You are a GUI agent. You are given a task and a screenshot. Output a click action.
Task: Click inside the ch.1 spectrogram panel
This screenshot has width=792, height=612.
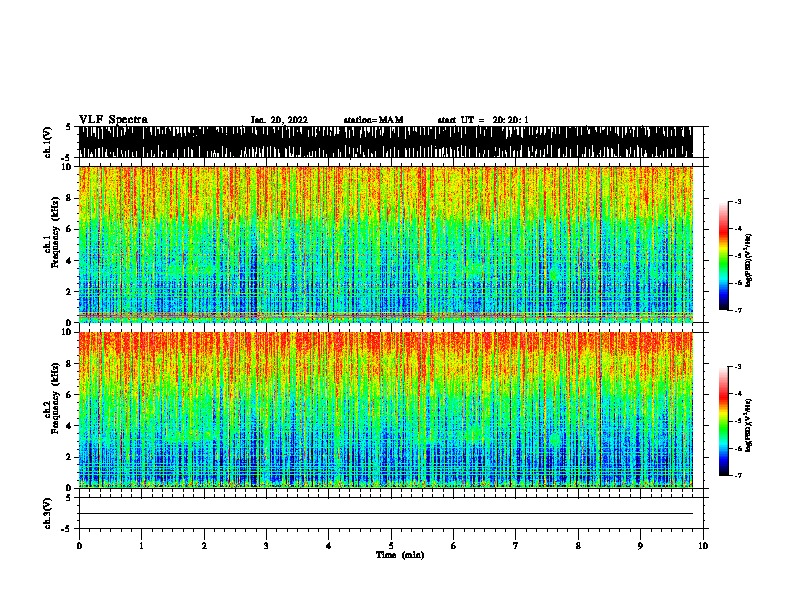[x=386, y=244]
